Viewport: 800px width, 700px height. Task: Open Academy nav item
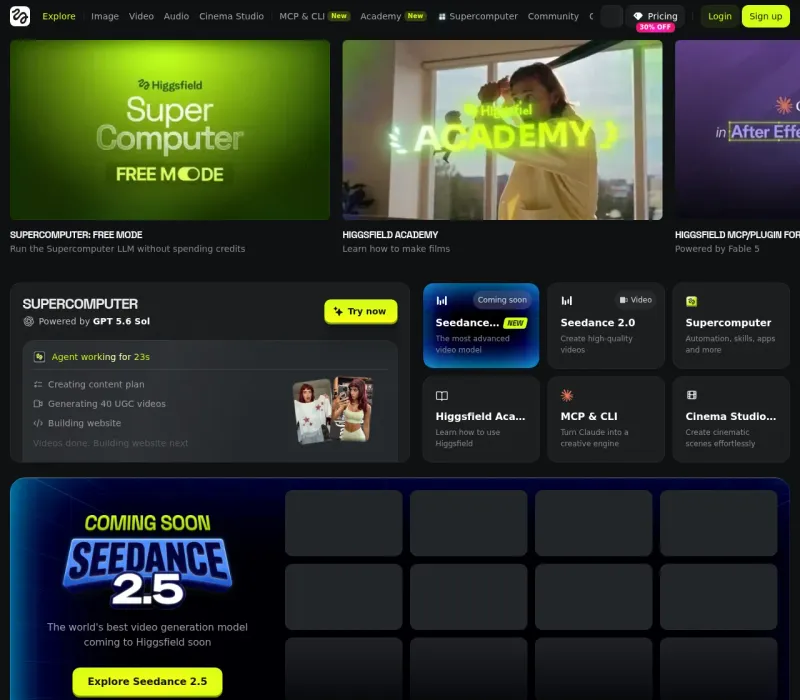pos(393,16)
